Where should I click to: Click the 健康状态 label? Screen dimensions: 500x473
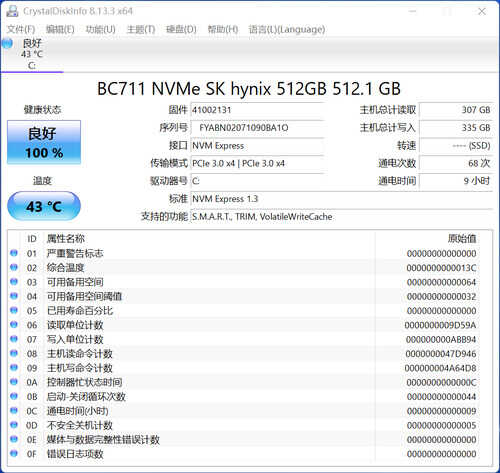pos(43,110)
